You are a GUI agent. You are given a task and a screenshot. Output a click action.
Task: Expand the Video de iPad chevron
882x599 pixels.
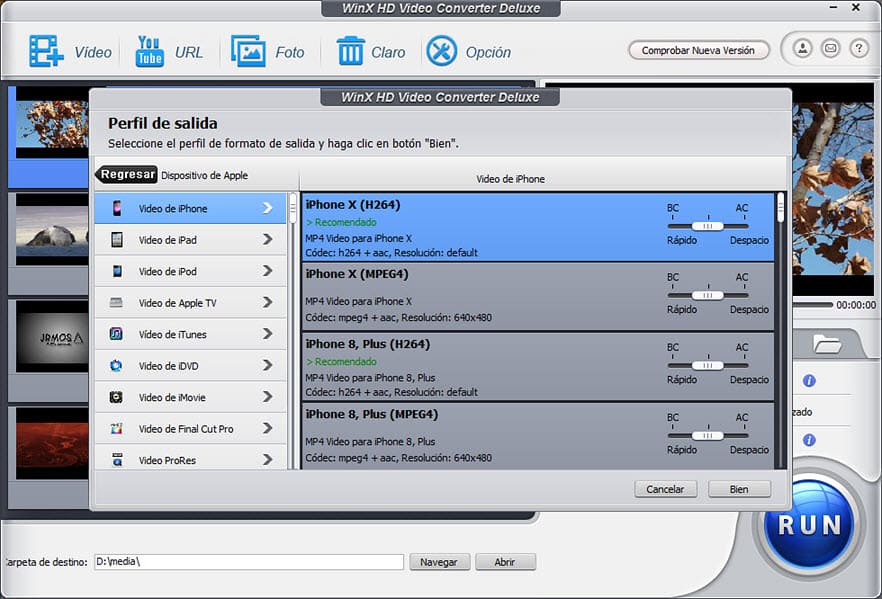point(268,240)
